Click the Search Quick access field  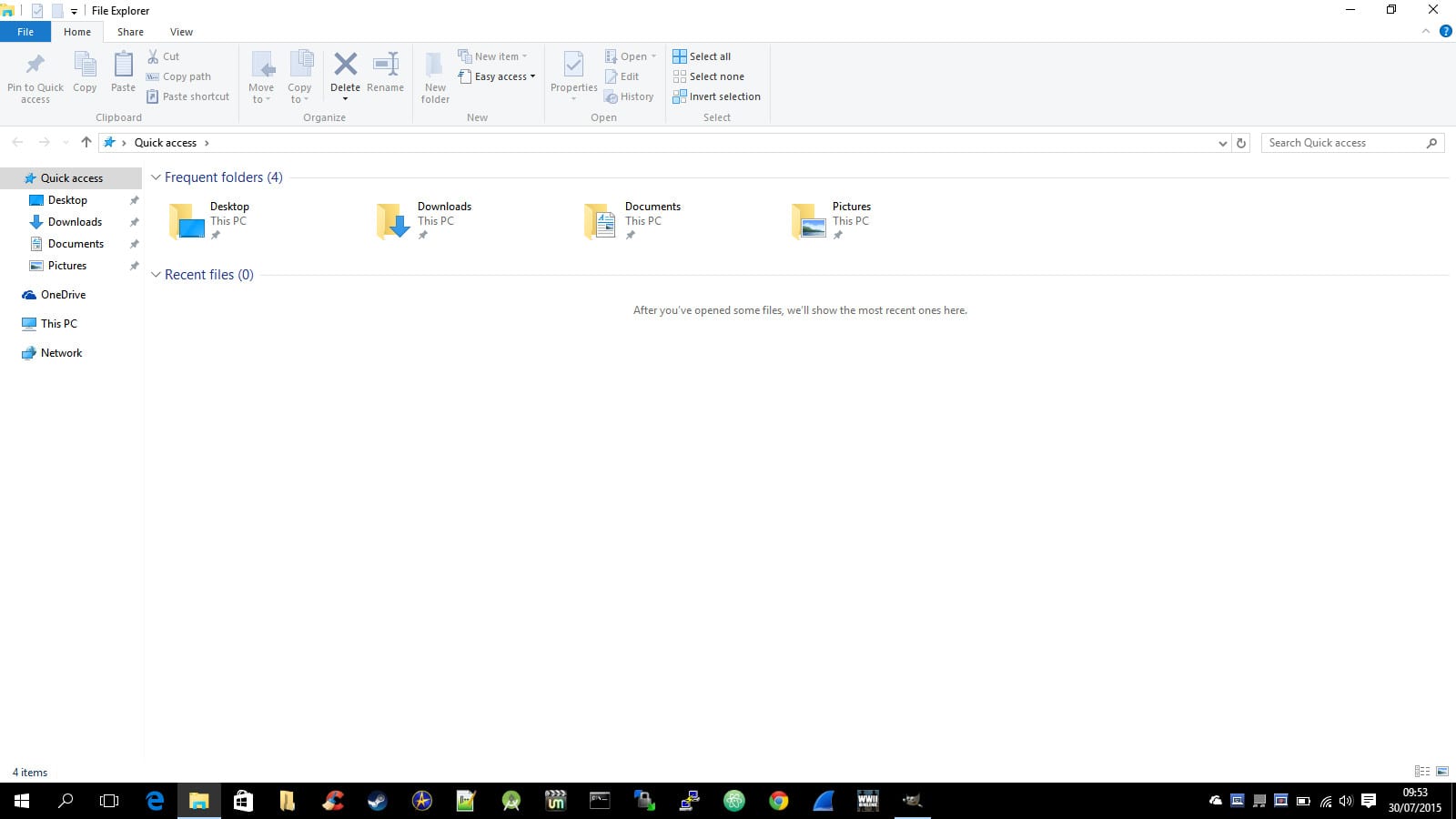click(x=1342, y=143)
